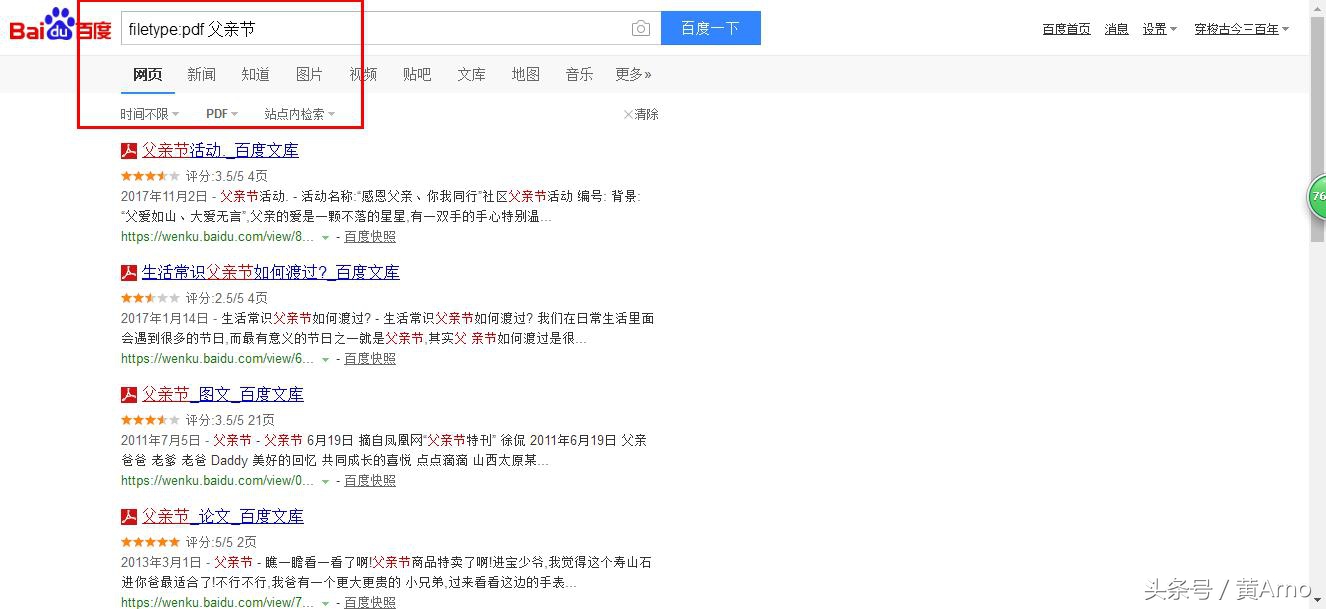Click PDF icon beside 父亲节_论文 result
The height and width of the screenshot is (609, 1326).
click(129, 517)
